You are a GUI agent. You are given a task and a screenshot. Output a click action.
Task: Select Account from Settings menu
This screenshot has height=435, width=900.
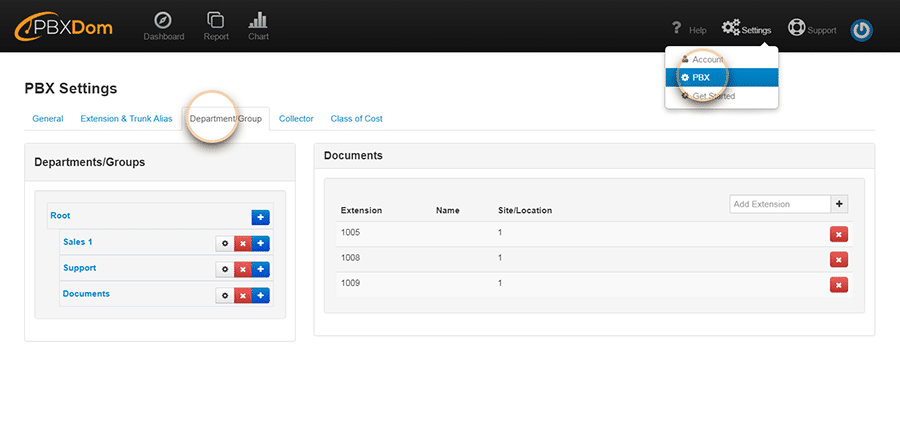click(x=707, y=60)
